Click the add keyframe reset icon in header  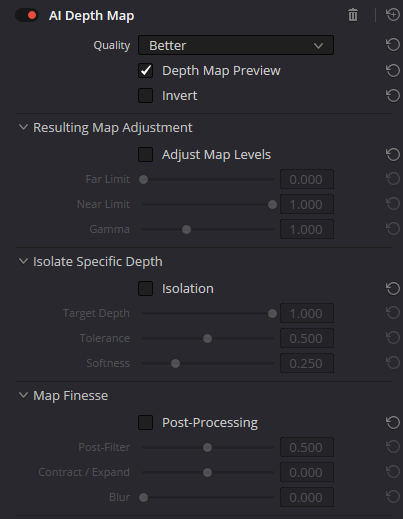pos(393,15)
